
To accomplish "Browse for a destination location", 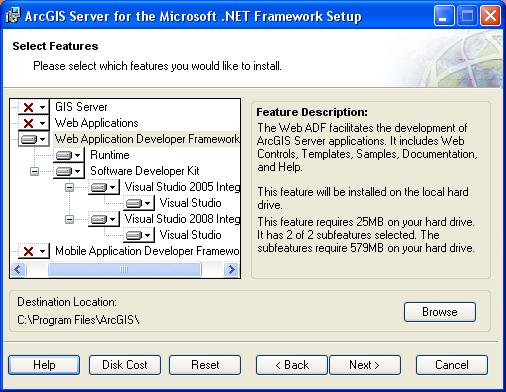I will point(440,312).
